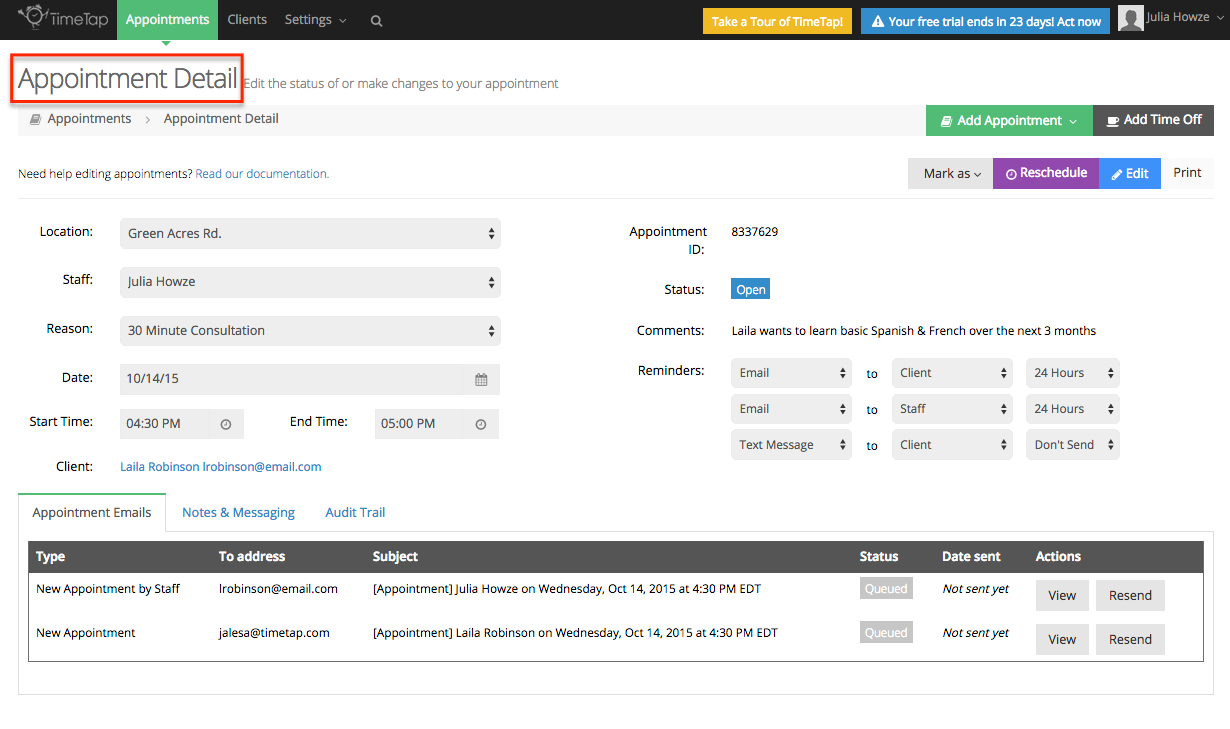Open Read our documentation link

coord(262,174)
